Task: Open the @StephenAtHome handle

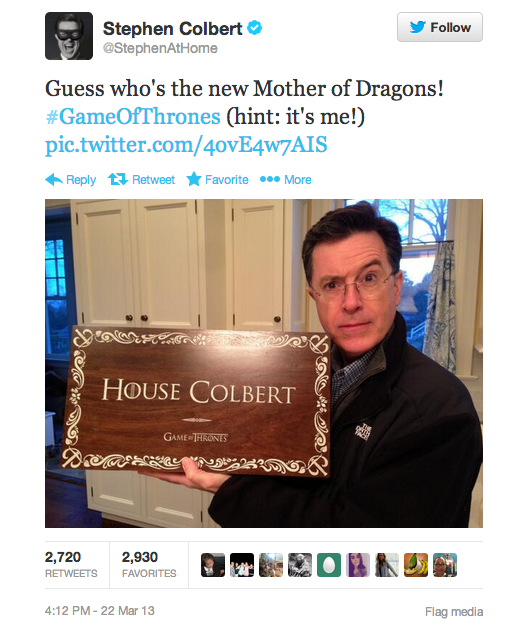Action: click(160, 48)
